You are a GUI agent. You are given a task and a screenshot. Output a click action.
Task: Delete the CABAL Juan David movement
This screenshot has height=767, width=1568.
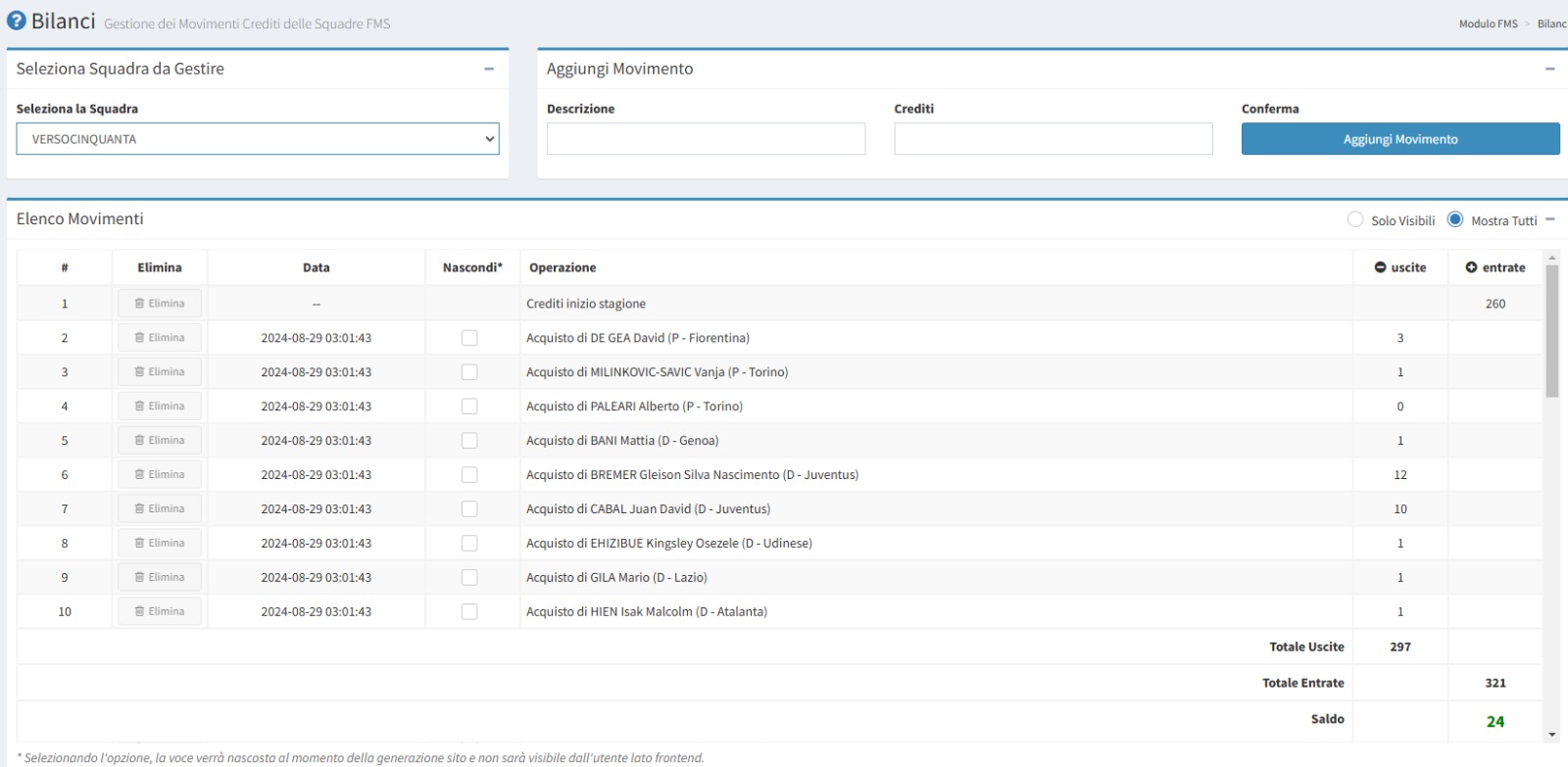click(160, 509)
